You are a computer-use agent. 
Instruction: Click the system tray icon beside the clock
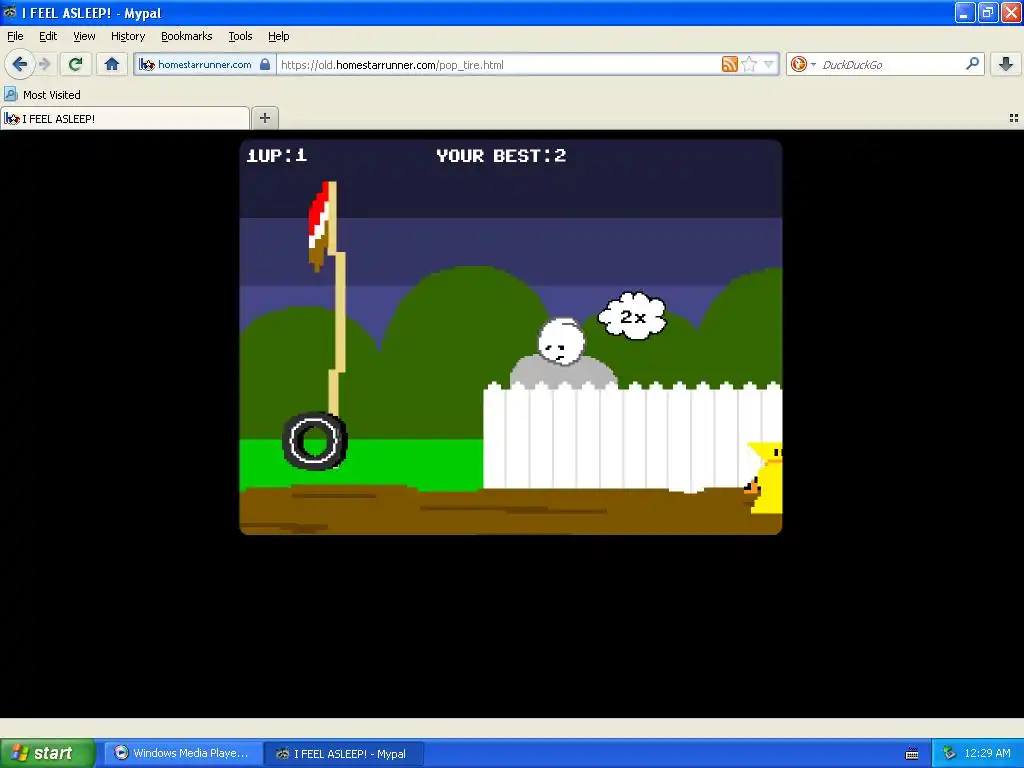click(950, 753)
